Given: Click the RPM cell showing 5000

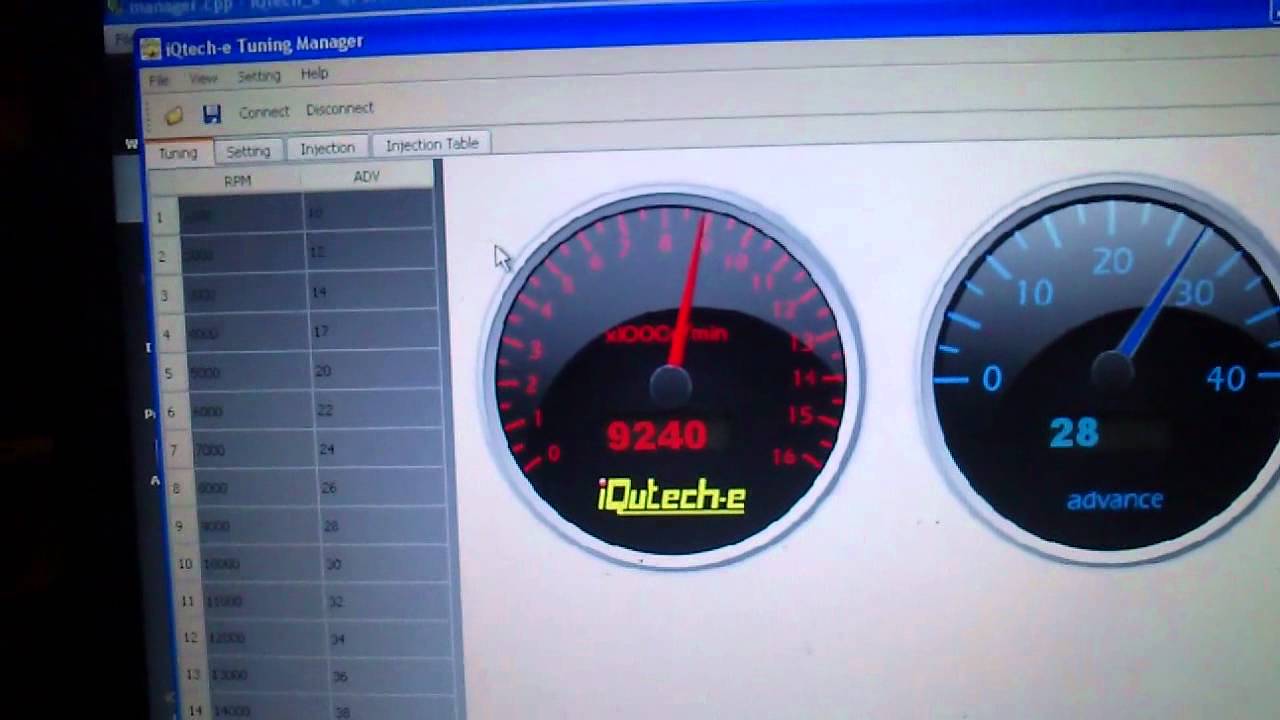Looking at the screenshot, I should coord(248,372).
